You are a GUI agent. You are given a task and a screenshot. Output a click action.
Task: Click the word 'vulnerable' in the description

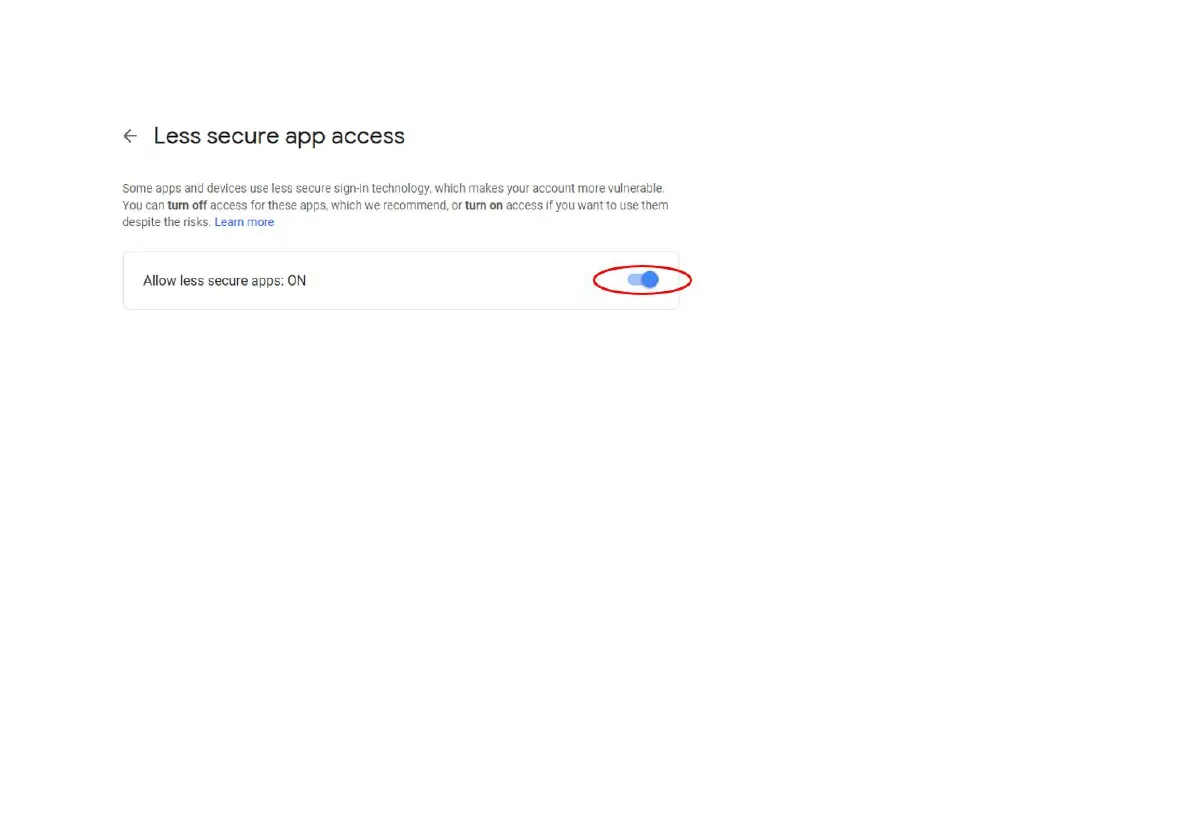coord(635,188)
